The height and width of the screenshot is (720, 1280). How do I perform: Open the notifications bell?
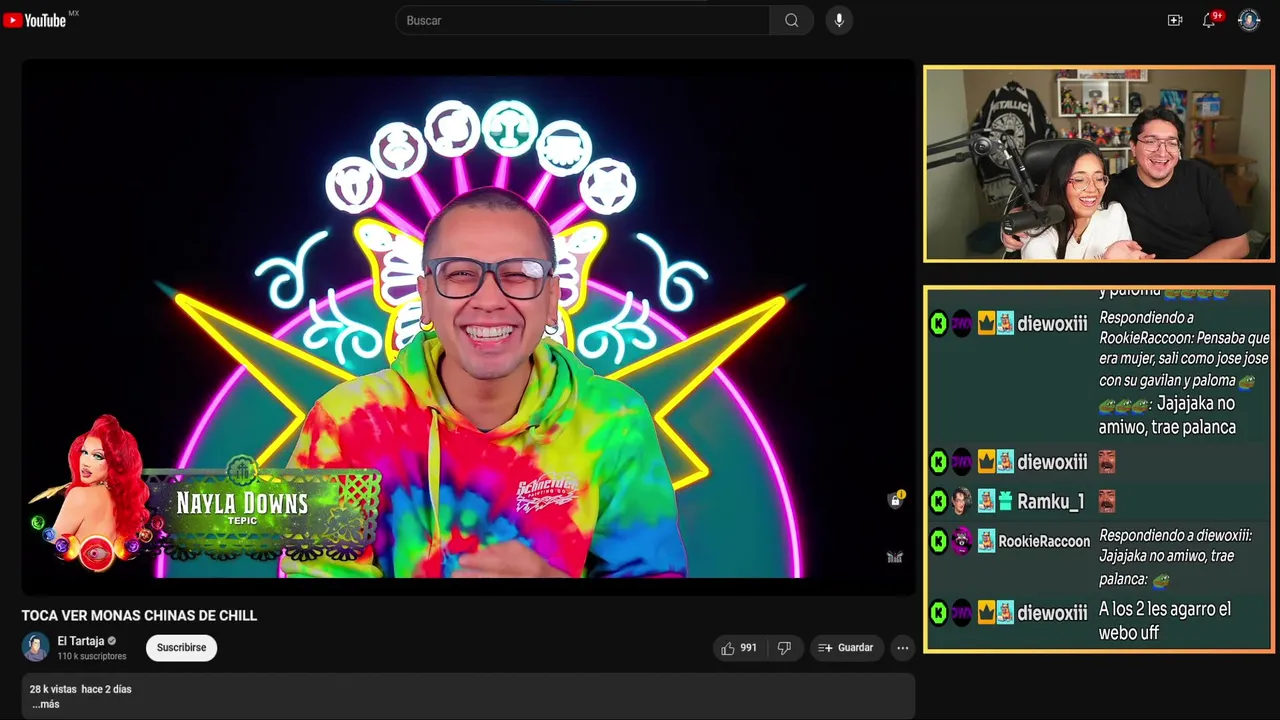1209,20
